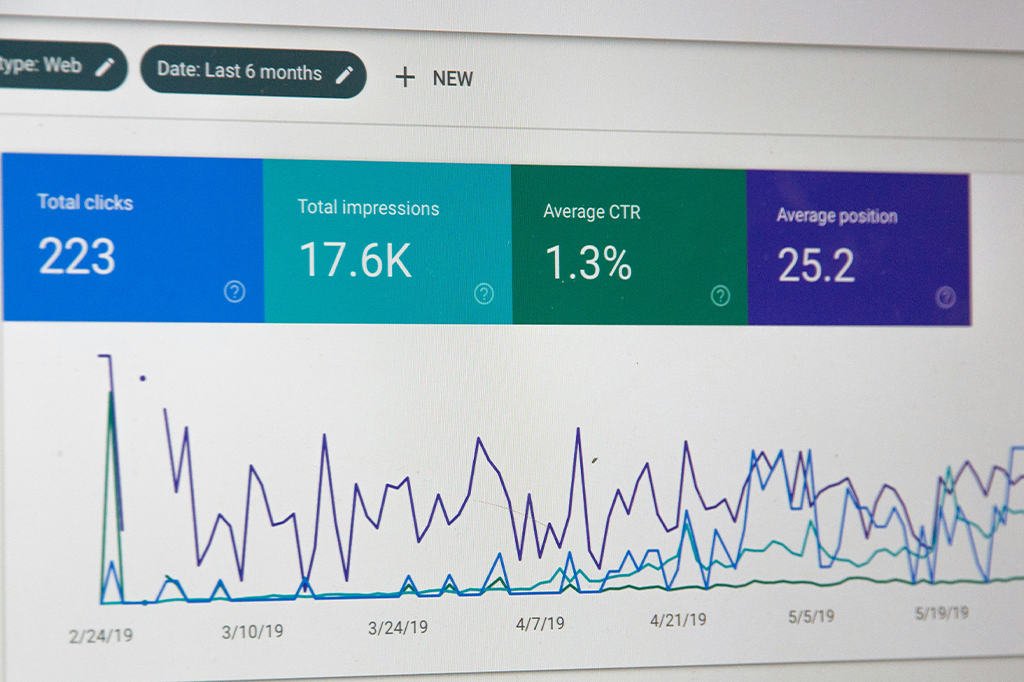The height and width of the screenshot is (682, 1024).
Task: Open the help icon on Total clicks card
Action: [234, 292]
